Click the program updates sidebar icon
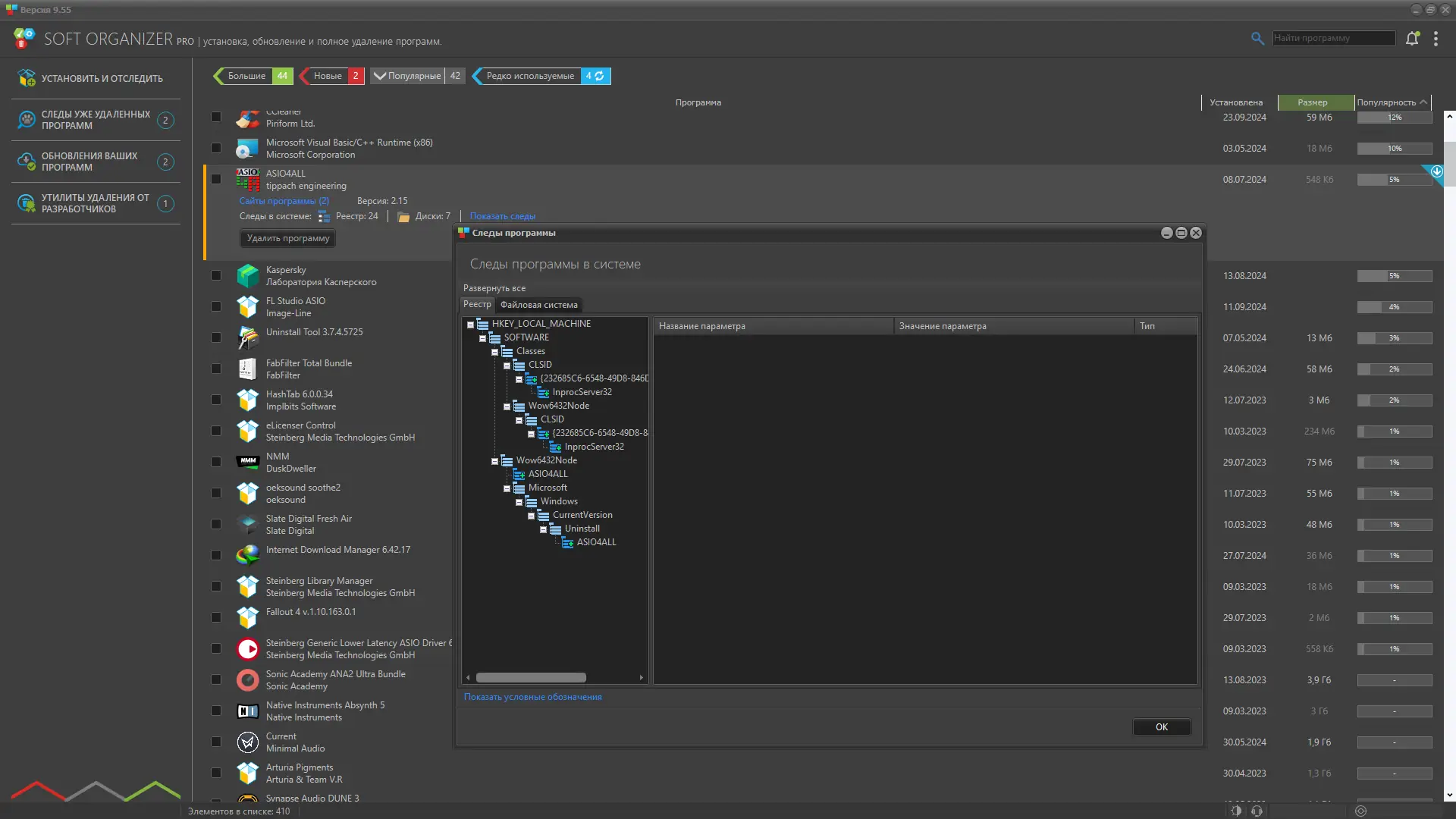The height and width of the screenshot is (819, 1456). 27,162
